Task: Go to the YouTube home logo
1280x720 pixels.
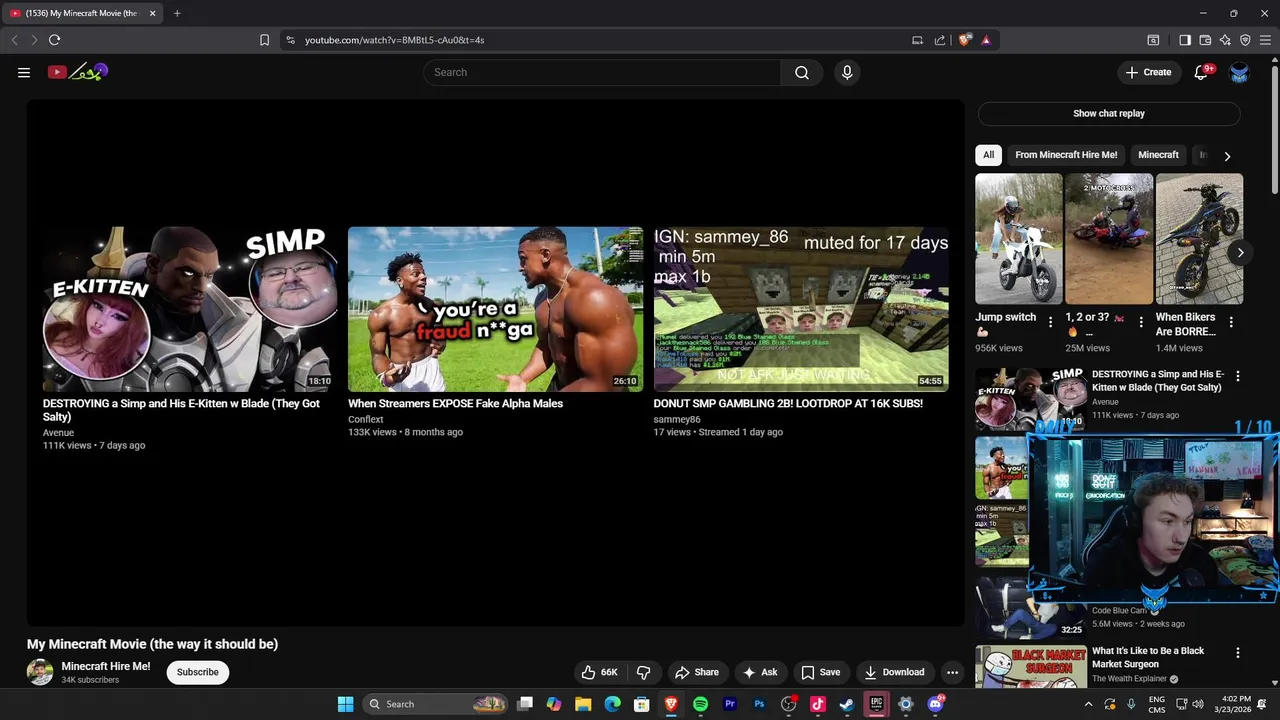Action: pyautogui.click(x=78, y=72)
